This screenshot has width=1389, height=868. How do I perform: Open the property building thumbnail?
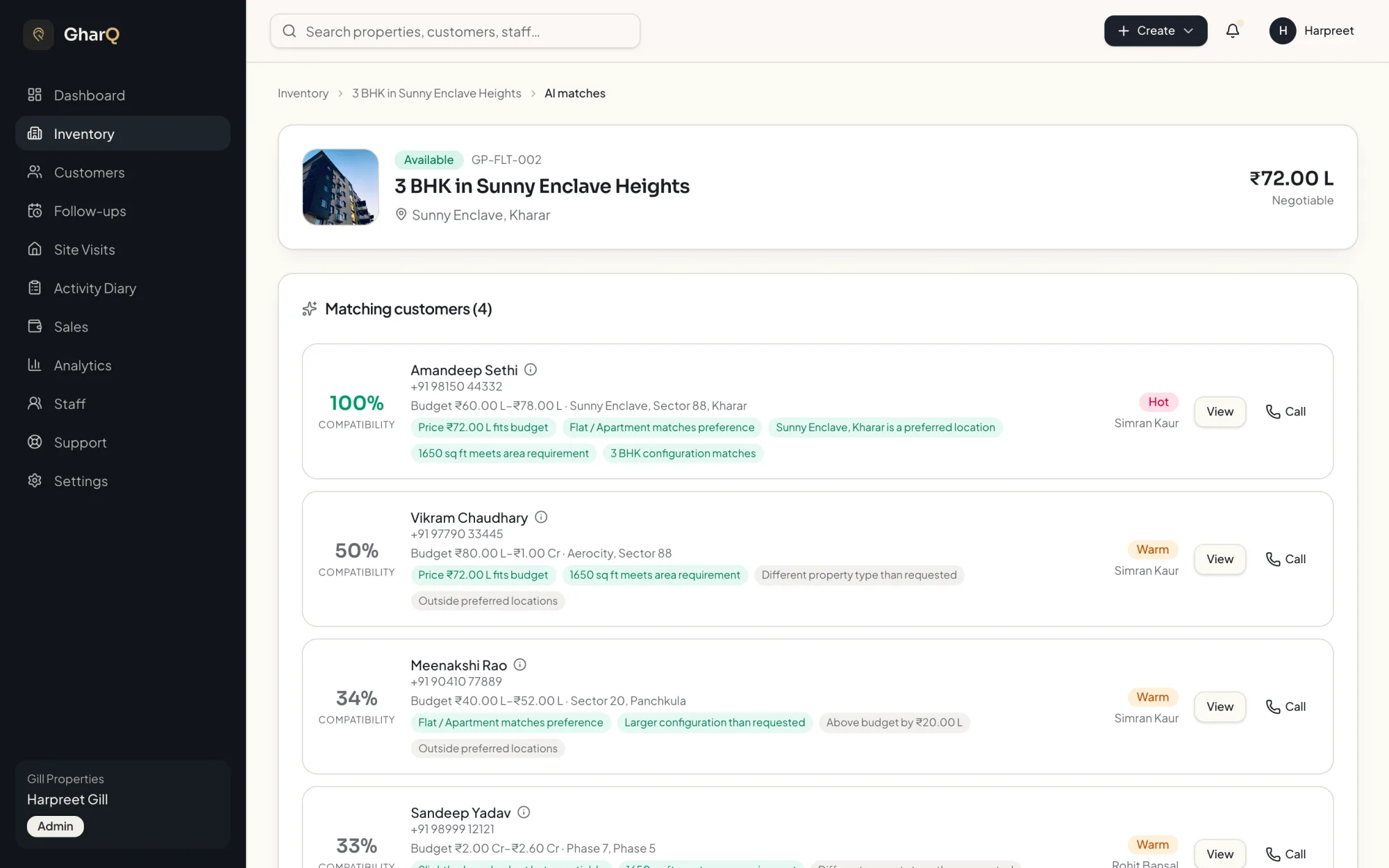tap(340, 187)
